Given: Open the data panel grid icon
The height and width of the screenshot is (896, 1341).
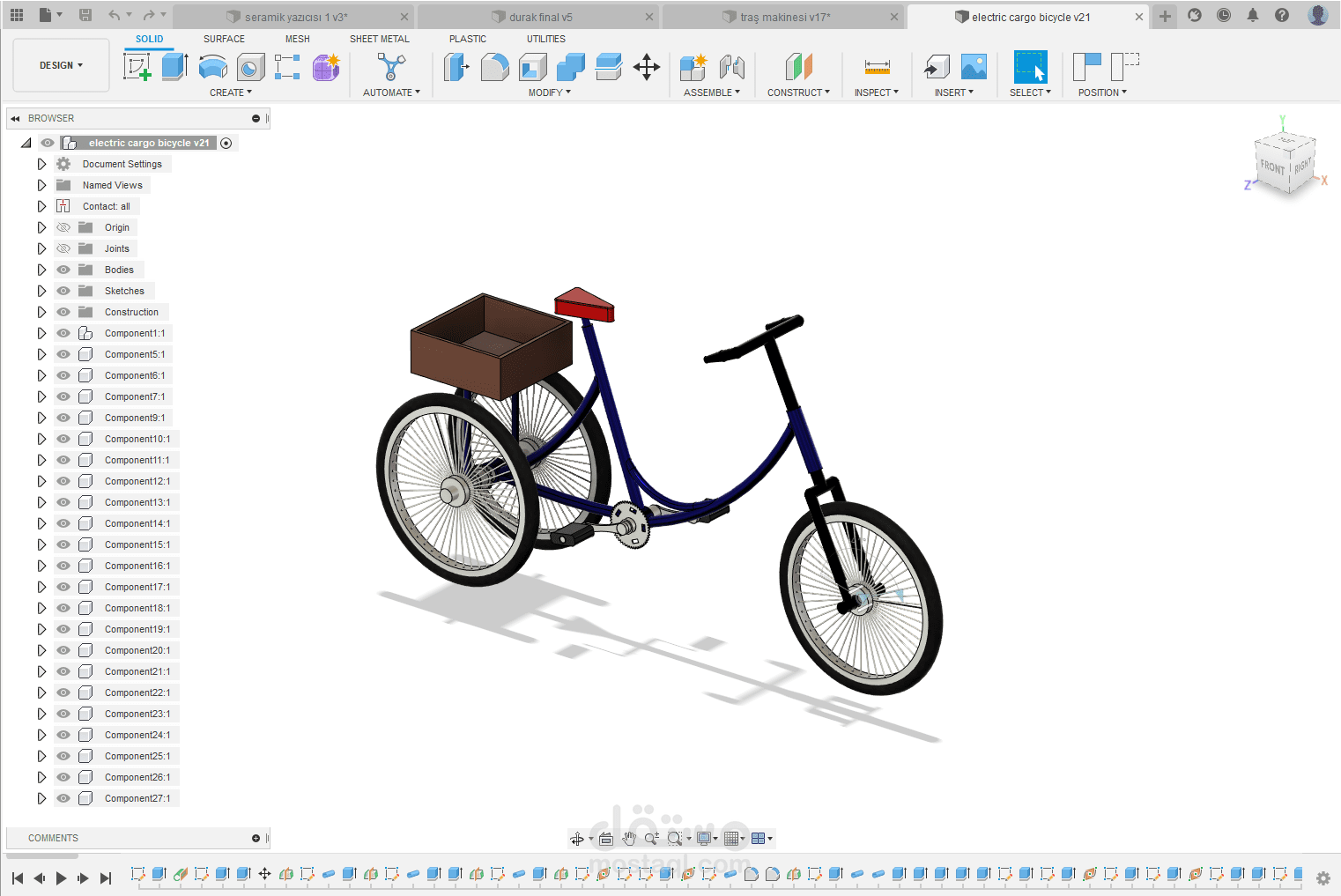Looking at the screenshot, I should click(17, 15).
